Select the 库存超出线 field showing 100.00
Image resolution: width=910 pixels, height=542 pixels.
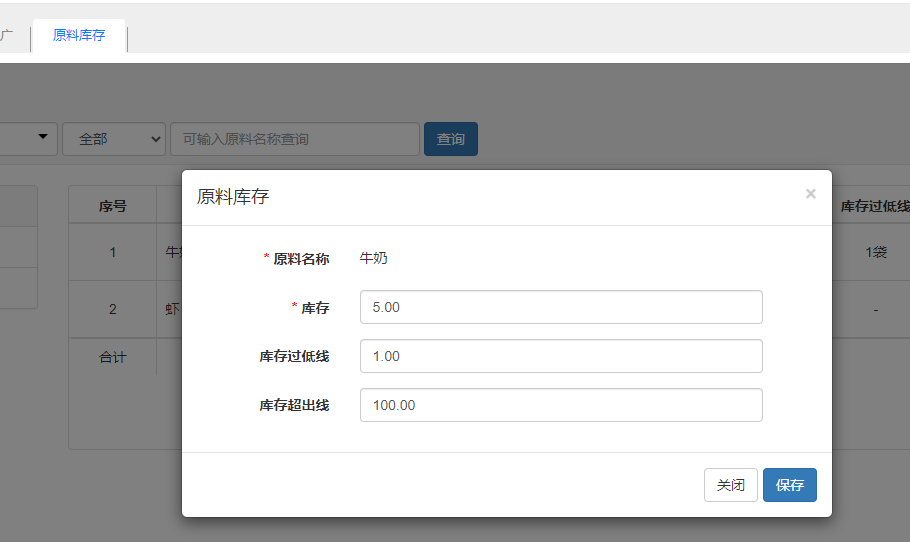pyautogui.click(x=560, y=405)
